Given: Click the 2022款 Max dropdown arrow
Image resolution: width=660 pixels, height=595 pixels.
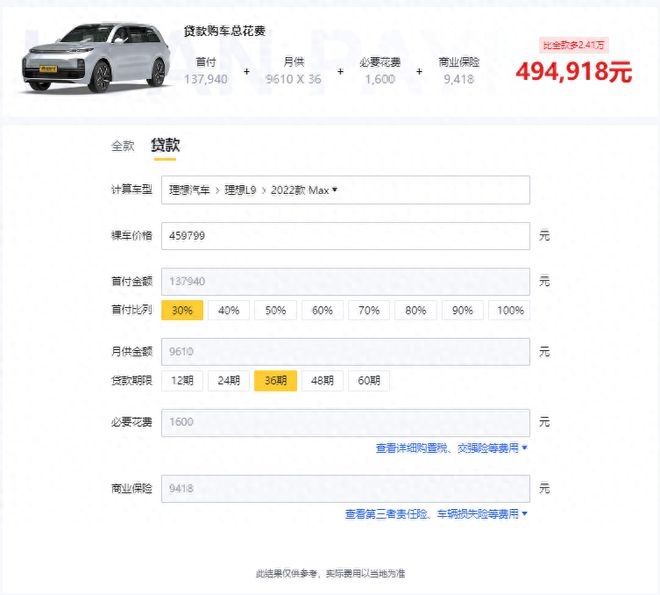Looking at the screenshot, I should [x=335, y=190].
